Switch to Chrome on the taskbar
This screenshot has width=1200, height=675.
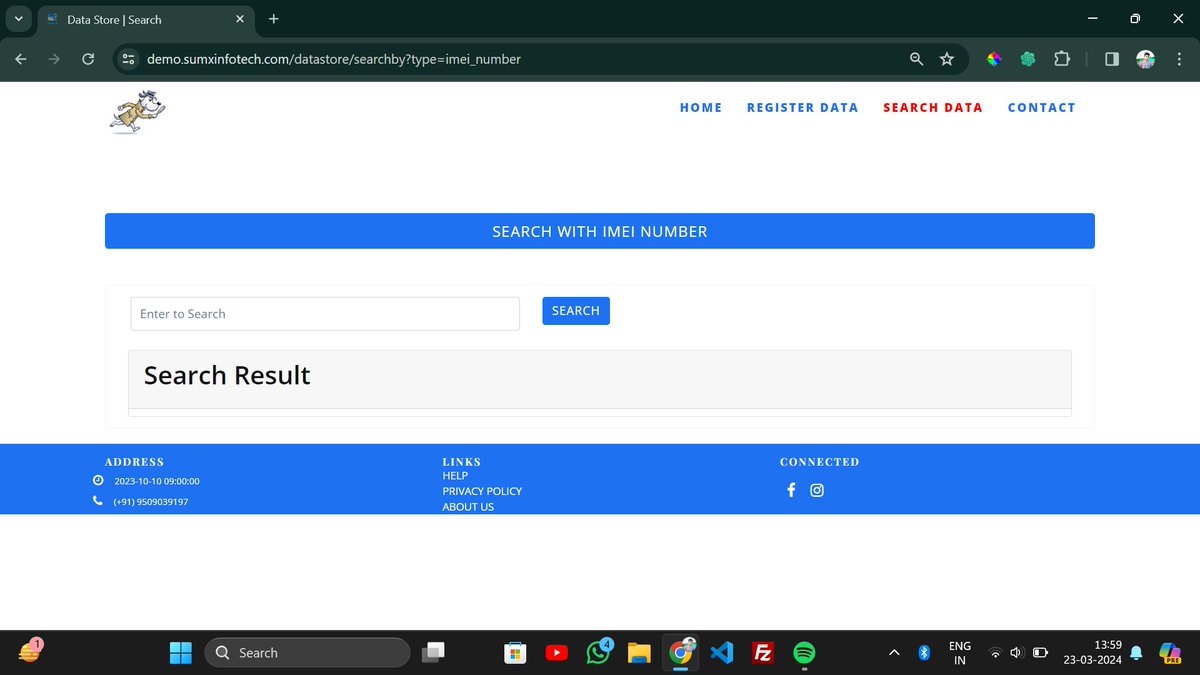pos(681,652)
